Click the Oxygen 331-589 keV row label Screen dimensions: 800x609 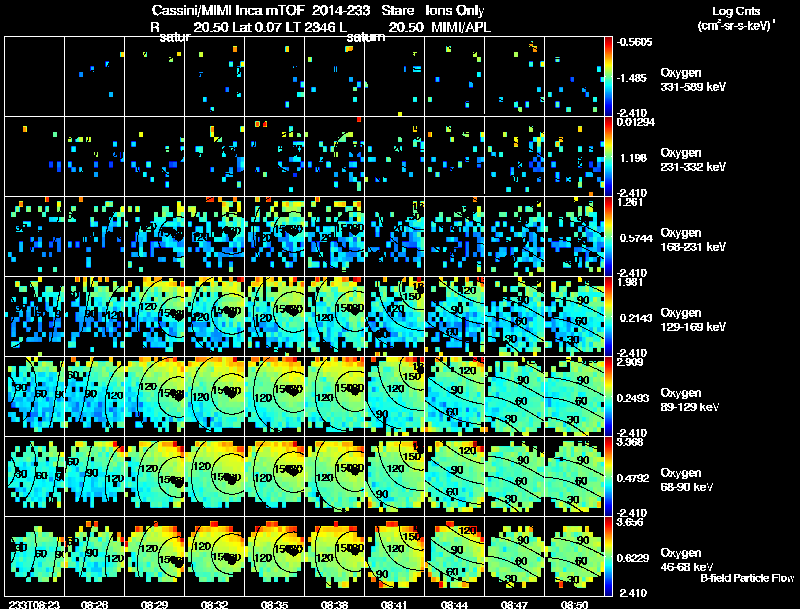pos(693,80)
